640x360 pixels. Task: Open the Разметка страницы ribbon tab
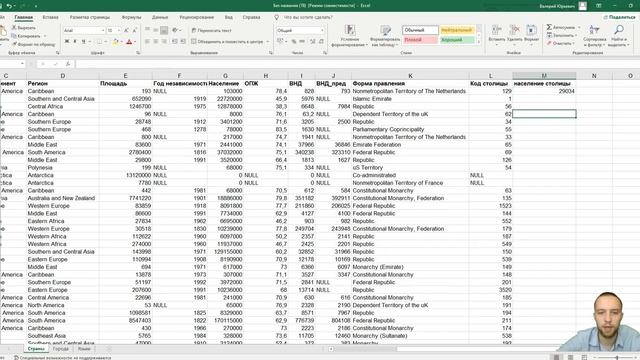click(x=90, y=17)
